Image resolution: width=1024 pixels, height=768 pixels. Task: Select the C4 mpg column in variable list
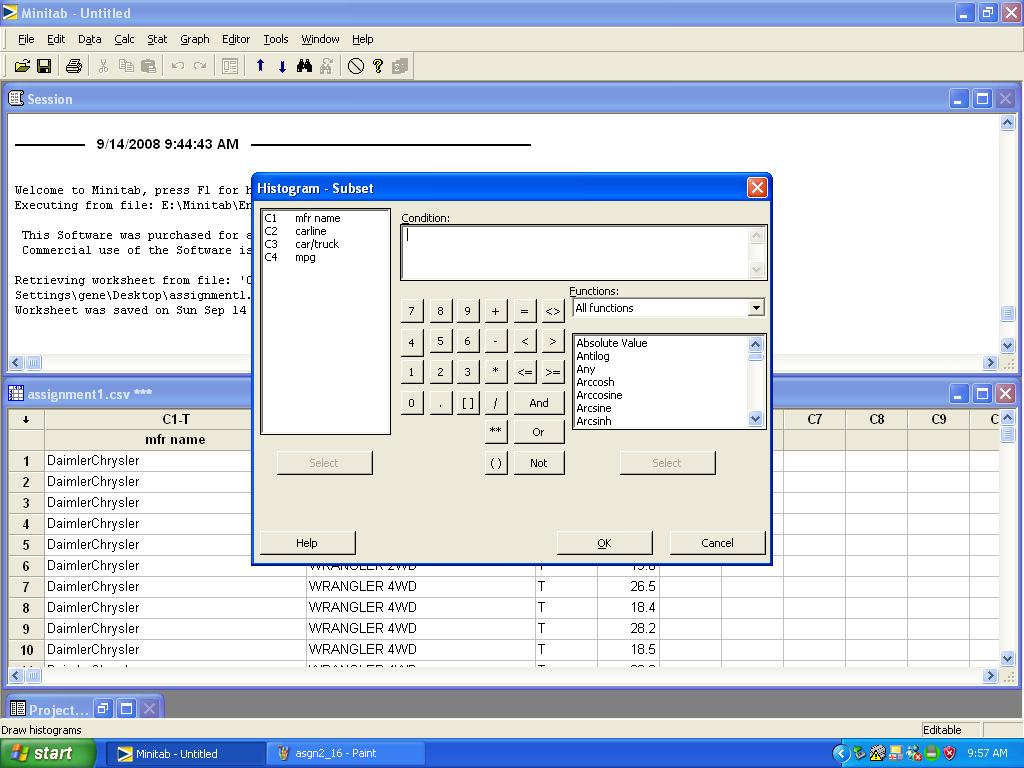click(x=304, y=257)
